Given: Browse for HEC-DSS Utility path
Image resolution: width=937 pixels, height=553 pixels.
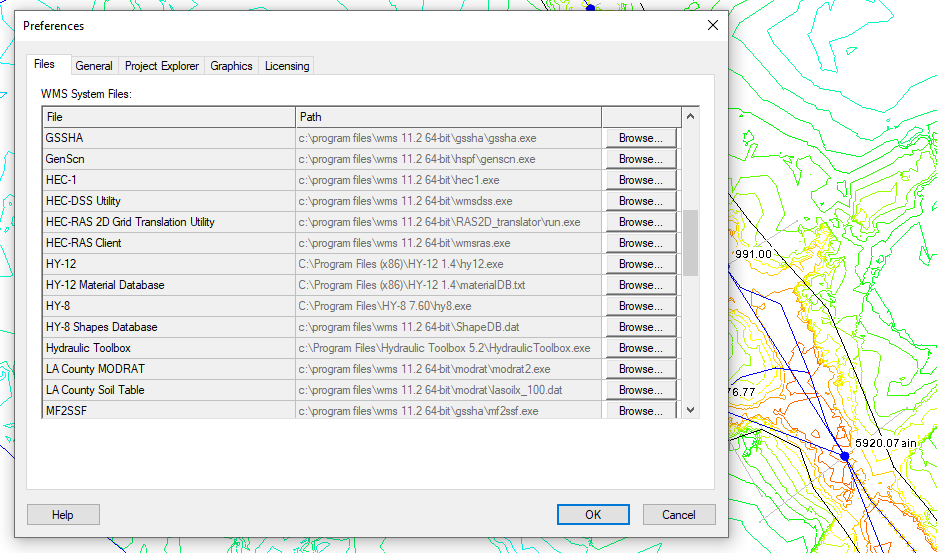Looking at the screenshot, I should coord(641,201).
